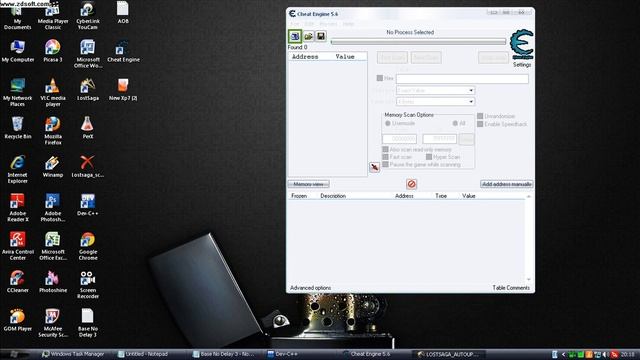The height and width of the screenshot is (360, 640).
Task: Open Base No Delay 3 file on desktop
Action: 88,322
